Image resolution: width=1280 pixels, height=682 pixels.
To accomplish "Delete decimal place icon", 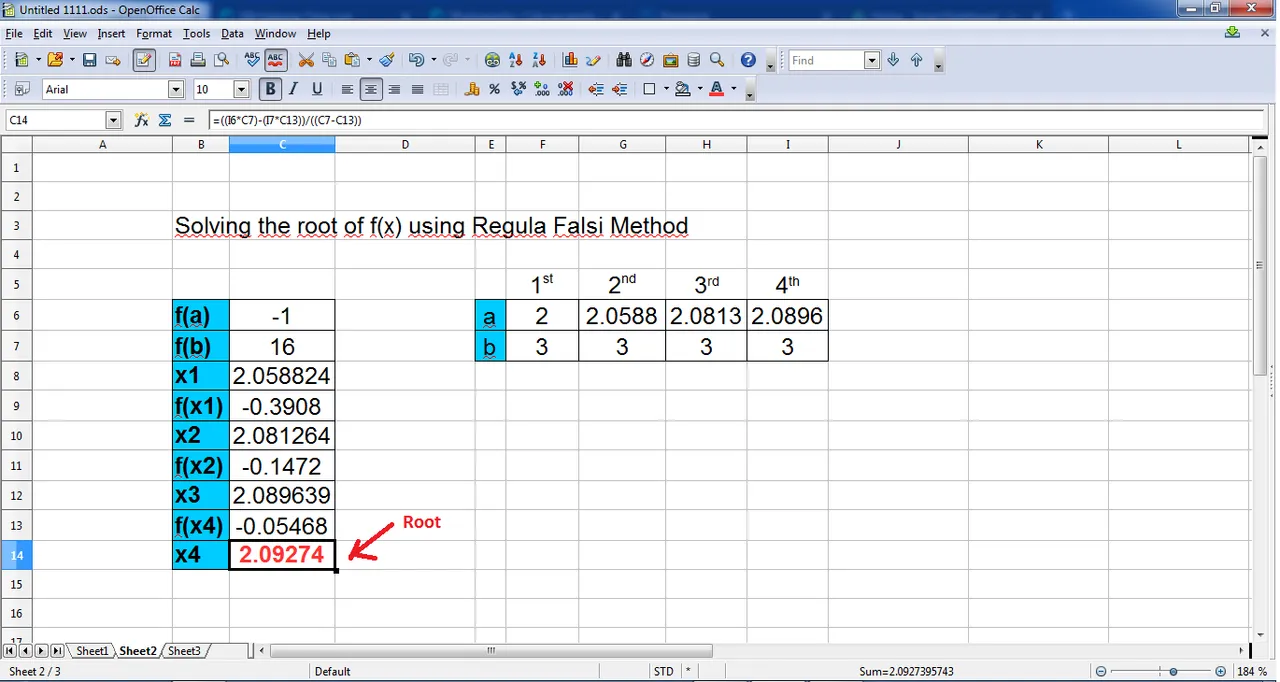I will tap(566, 90).
